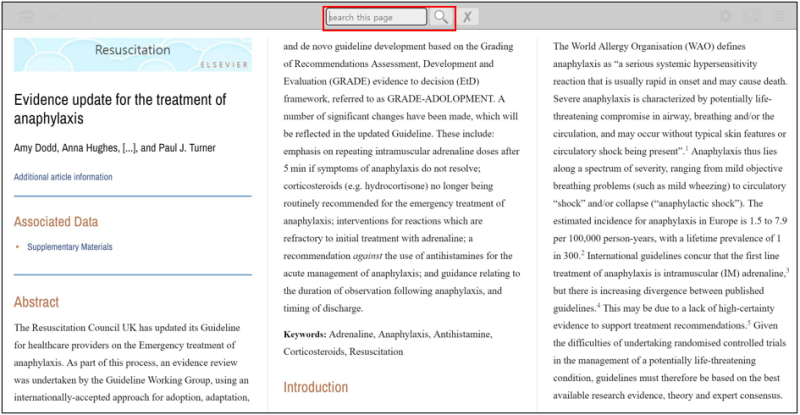
Task: Open the table of contents list icon
Action: [x=778, y=16]
